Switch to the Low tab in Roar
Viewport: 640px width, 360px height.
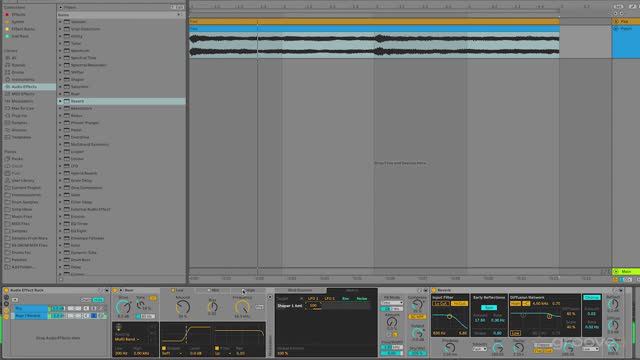pos(179,290)
